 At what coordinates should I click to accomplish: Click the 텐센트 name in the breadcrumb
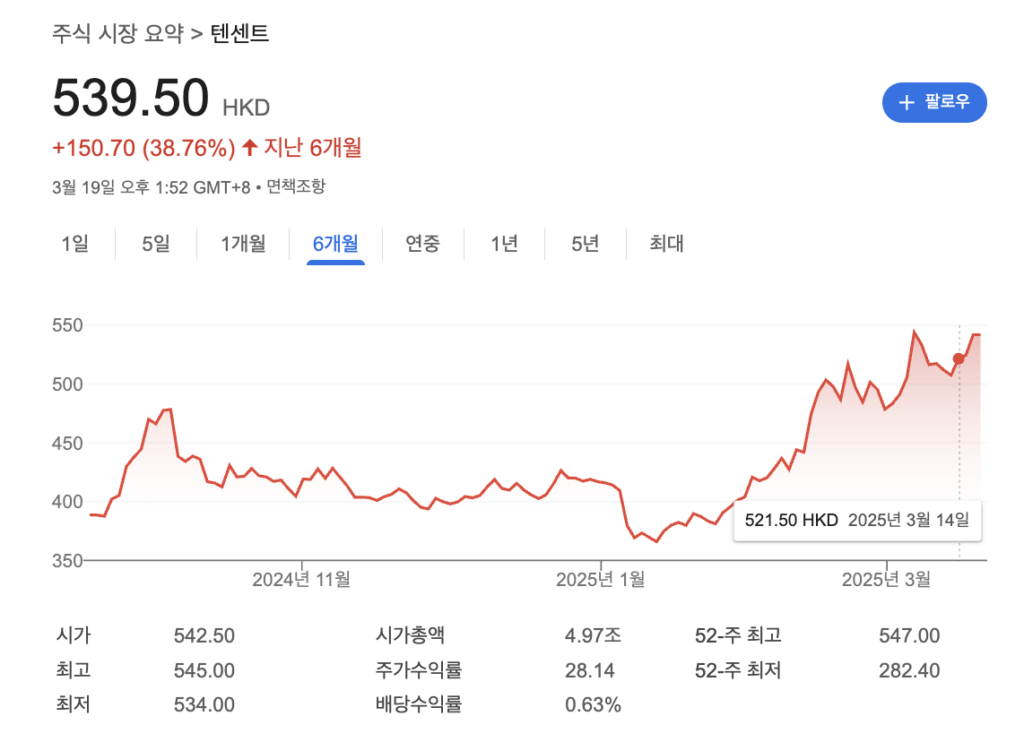click(x=240, y=34)
